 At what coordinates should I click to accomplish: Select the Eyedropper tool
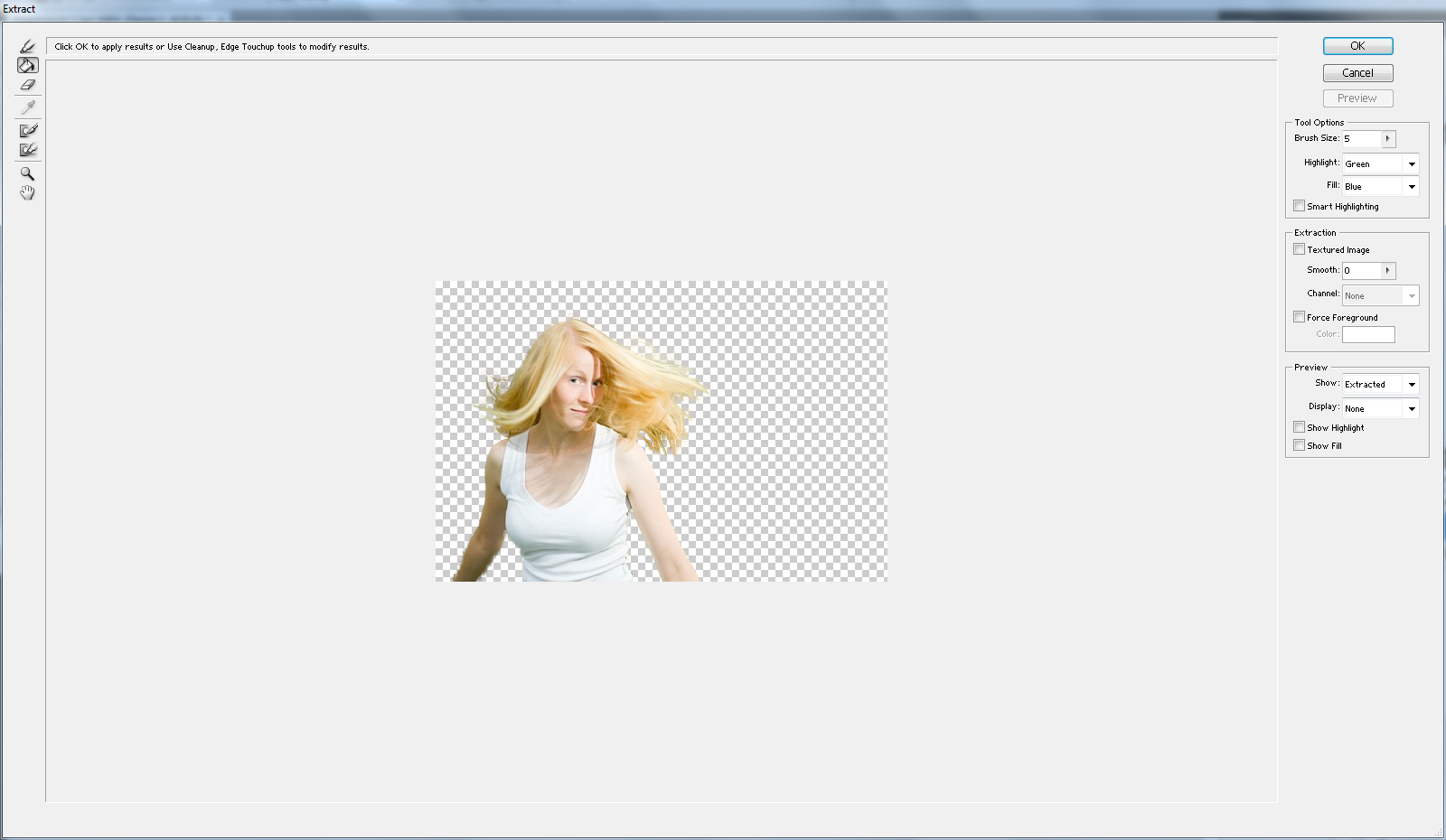27,107
